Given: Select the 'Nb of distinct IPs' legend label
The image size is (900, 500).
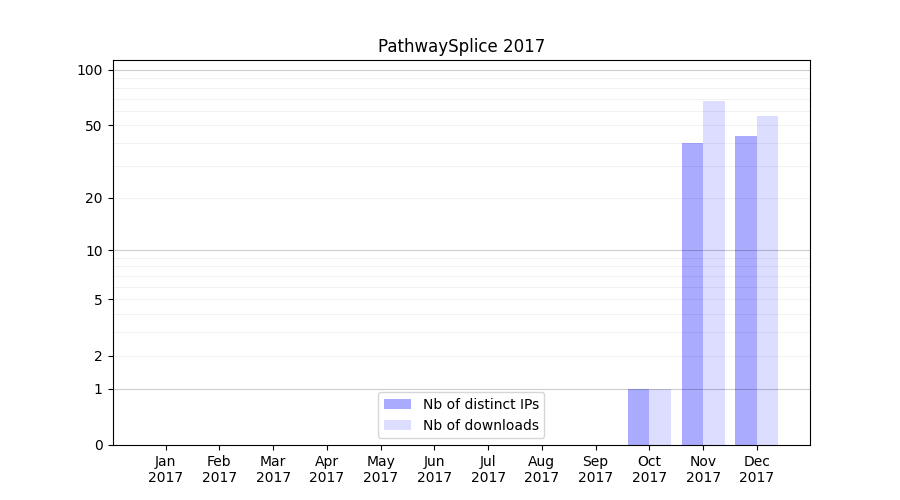Looking at the screenshot, I should (480, 404).
